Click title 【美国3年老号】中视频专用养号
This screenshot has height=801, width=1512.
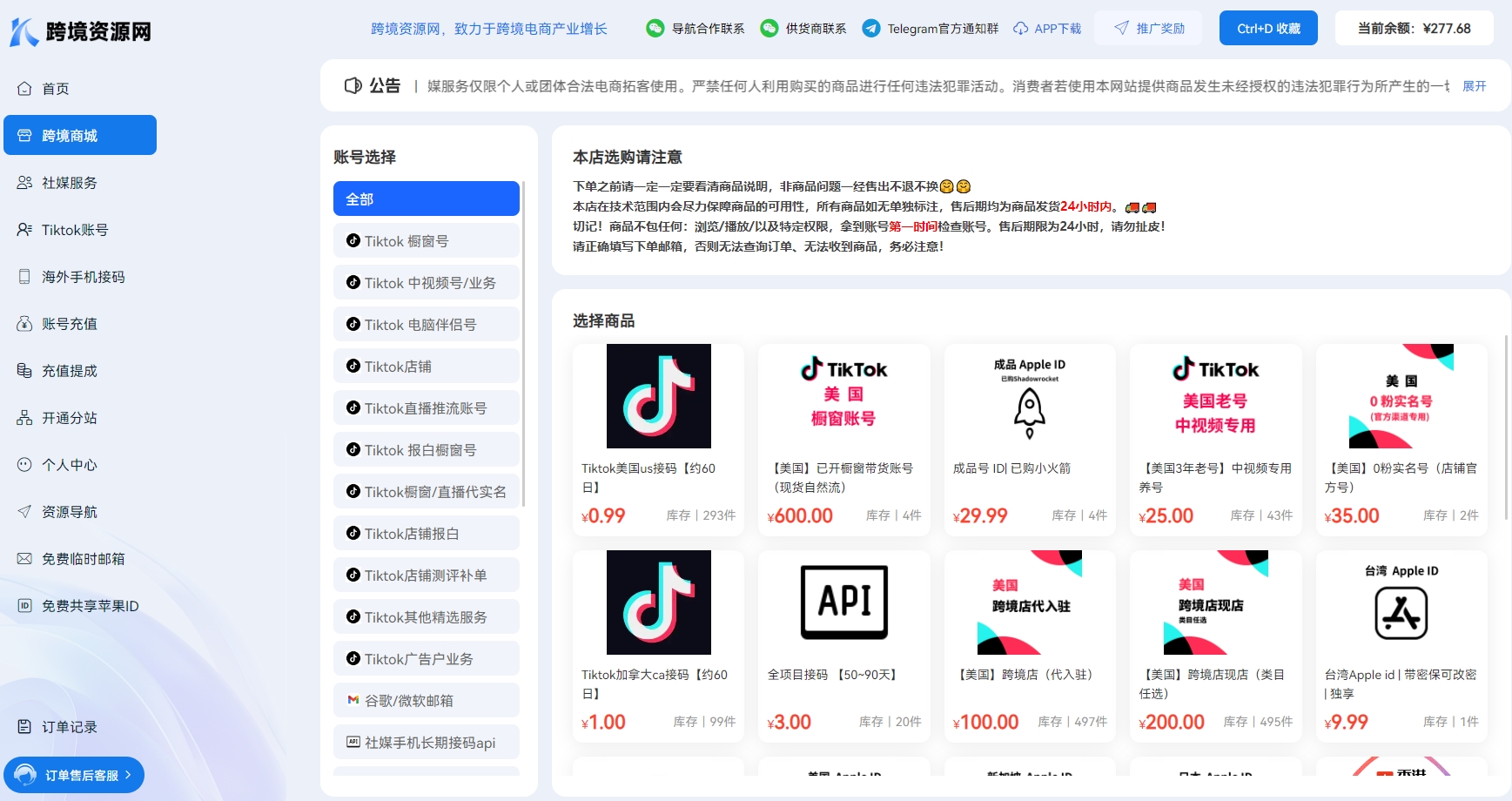pyautogui.click(x=1215, y=478)
